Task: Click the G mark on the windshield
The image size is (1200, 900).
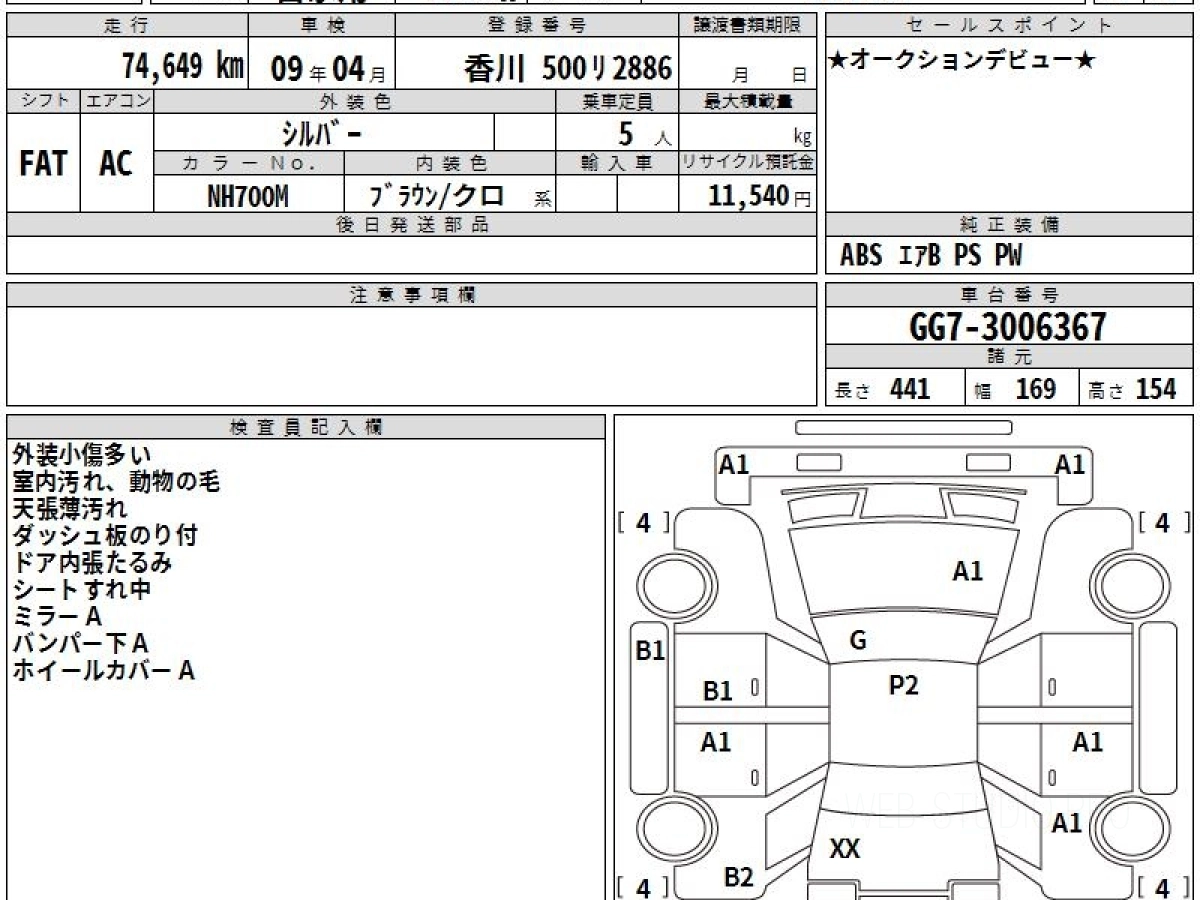Action: [858, 641]
